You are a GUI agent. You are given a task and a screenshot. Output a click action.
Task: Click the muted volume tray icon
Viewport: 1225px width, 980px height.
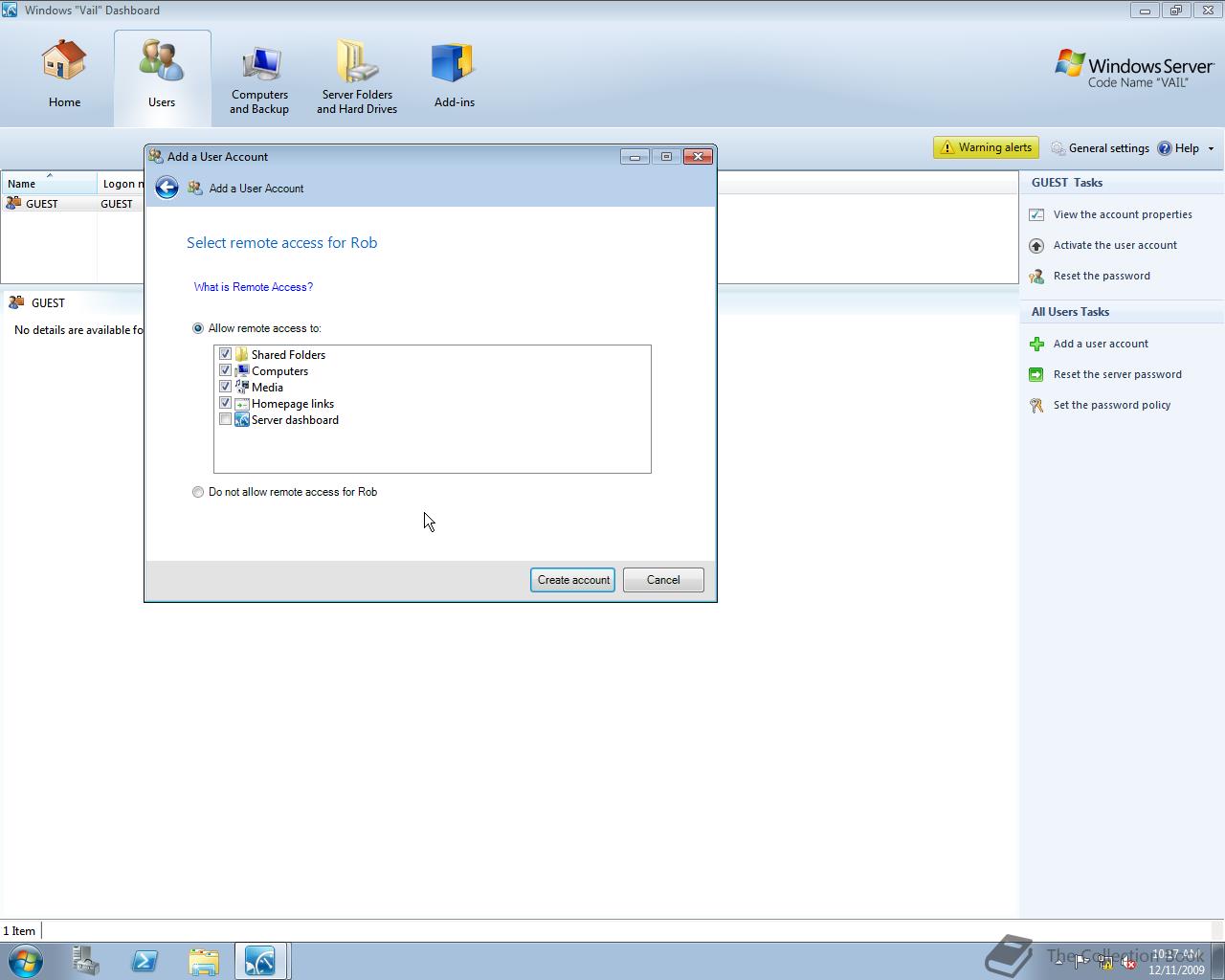point(1128,964)
